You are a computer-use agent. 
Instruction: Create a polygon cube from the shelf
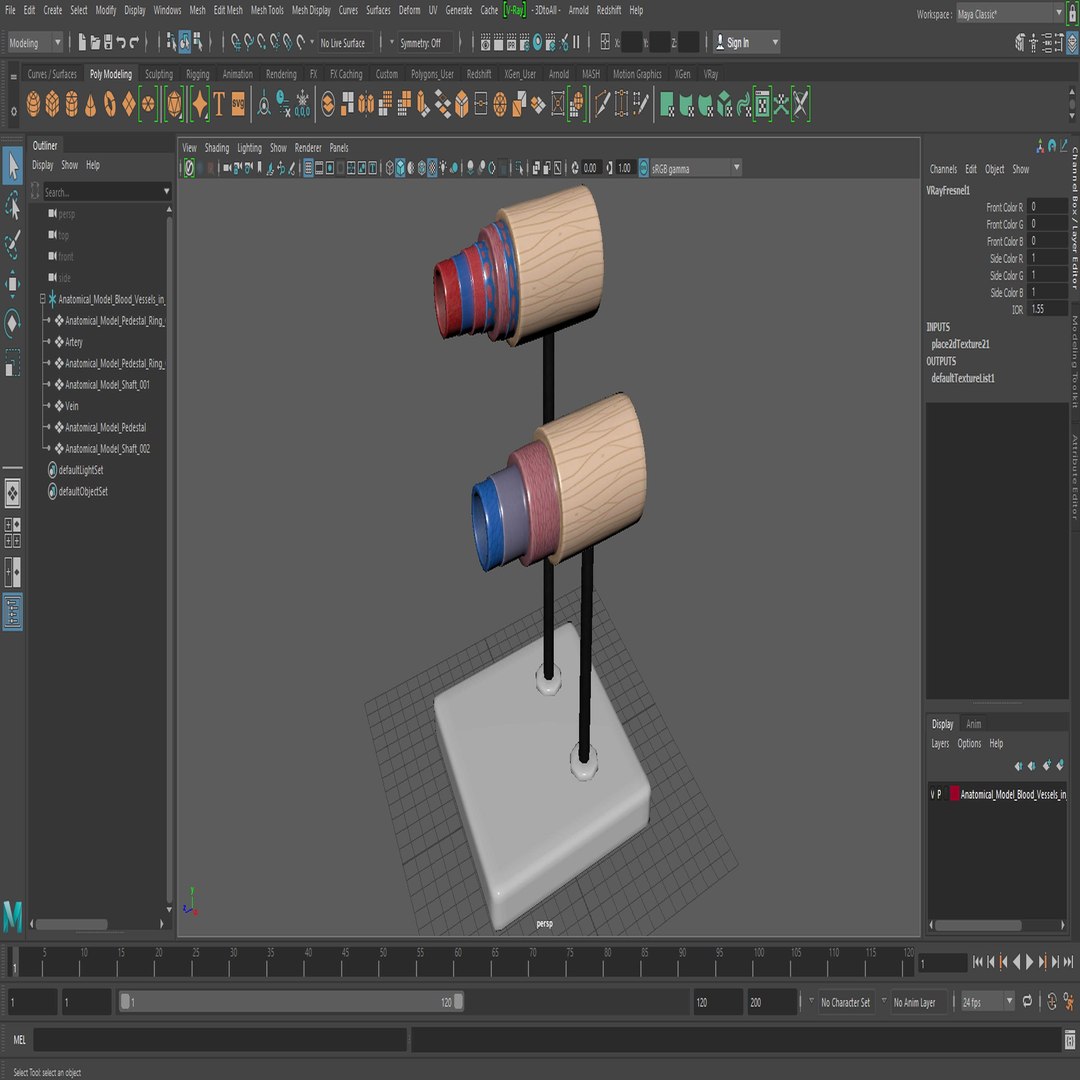pos(52,105)
